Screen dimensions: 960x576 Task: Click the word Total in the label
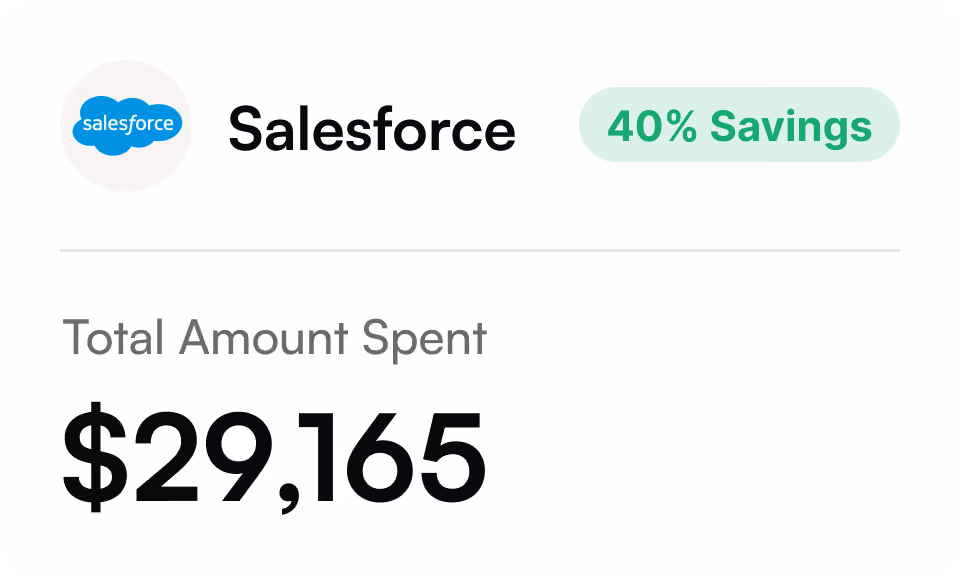point(113,337)
